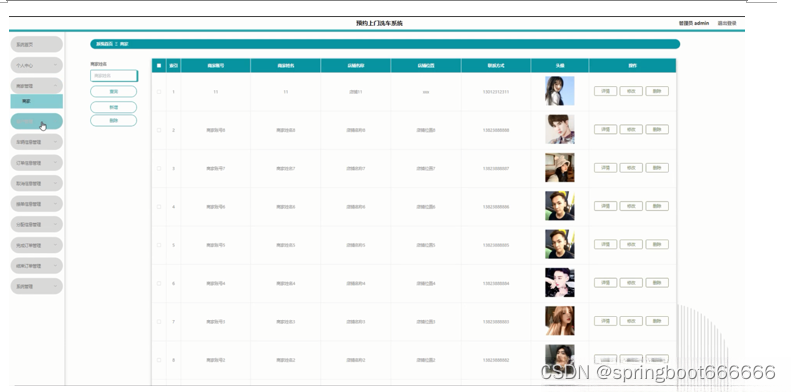Select the header select-all checkbox
Screen dimensions: 791x392
pyautogui.click(x=159, y=66)
